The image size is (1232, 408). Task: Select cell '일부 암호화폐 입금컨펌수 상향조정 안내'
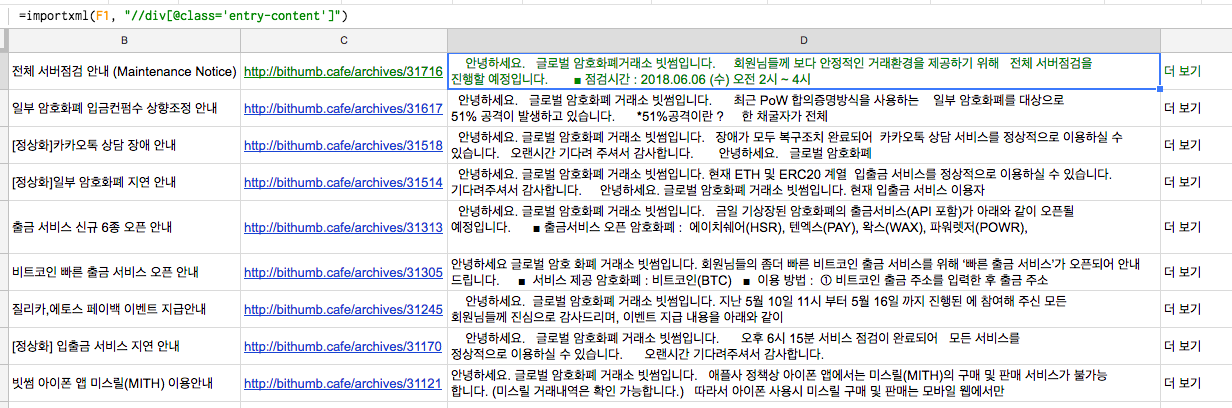coord(124,108)
